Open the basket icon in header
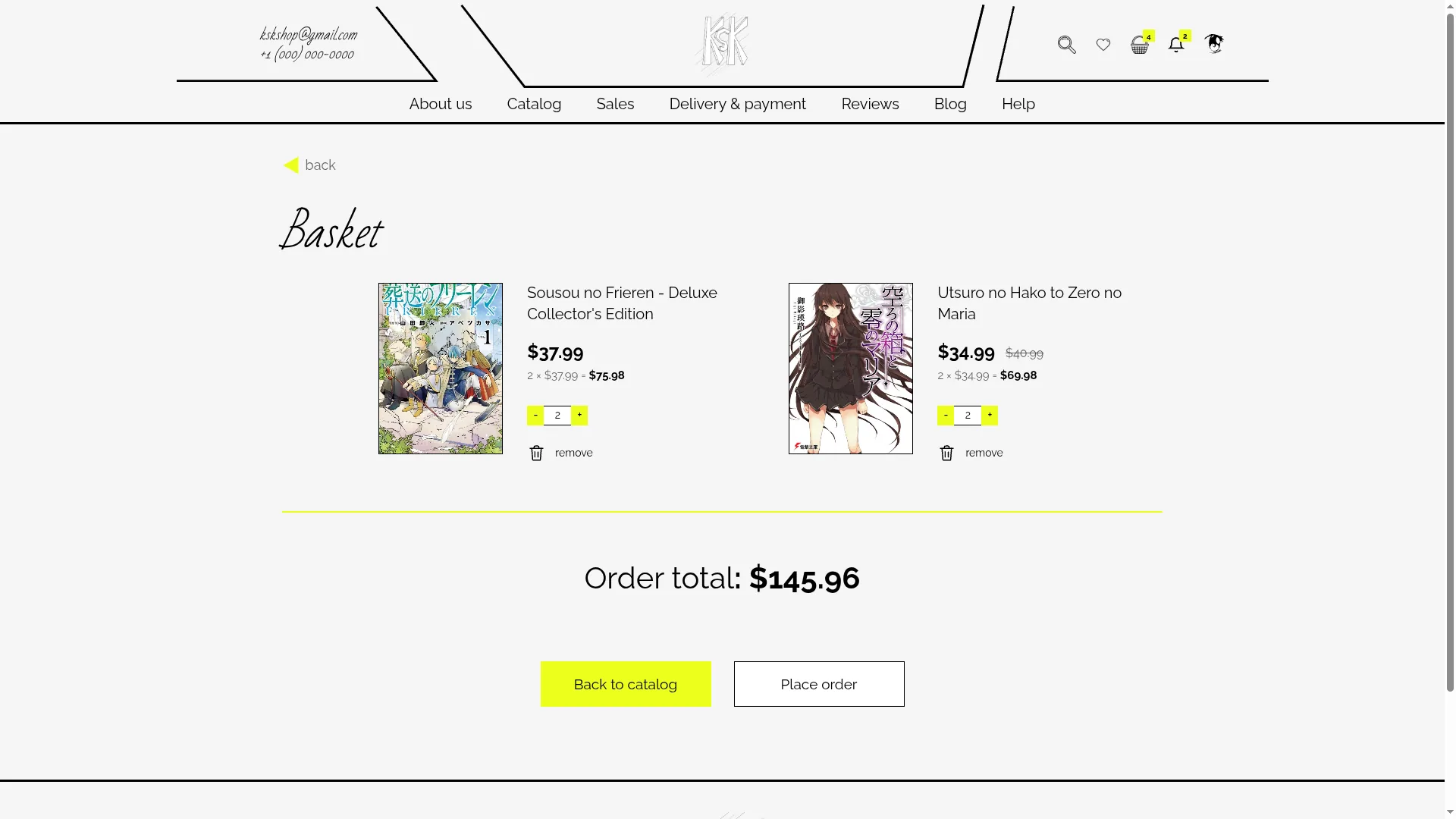Image resolution: width=1456 pixels, height=819 pixels. point(1140,45)
